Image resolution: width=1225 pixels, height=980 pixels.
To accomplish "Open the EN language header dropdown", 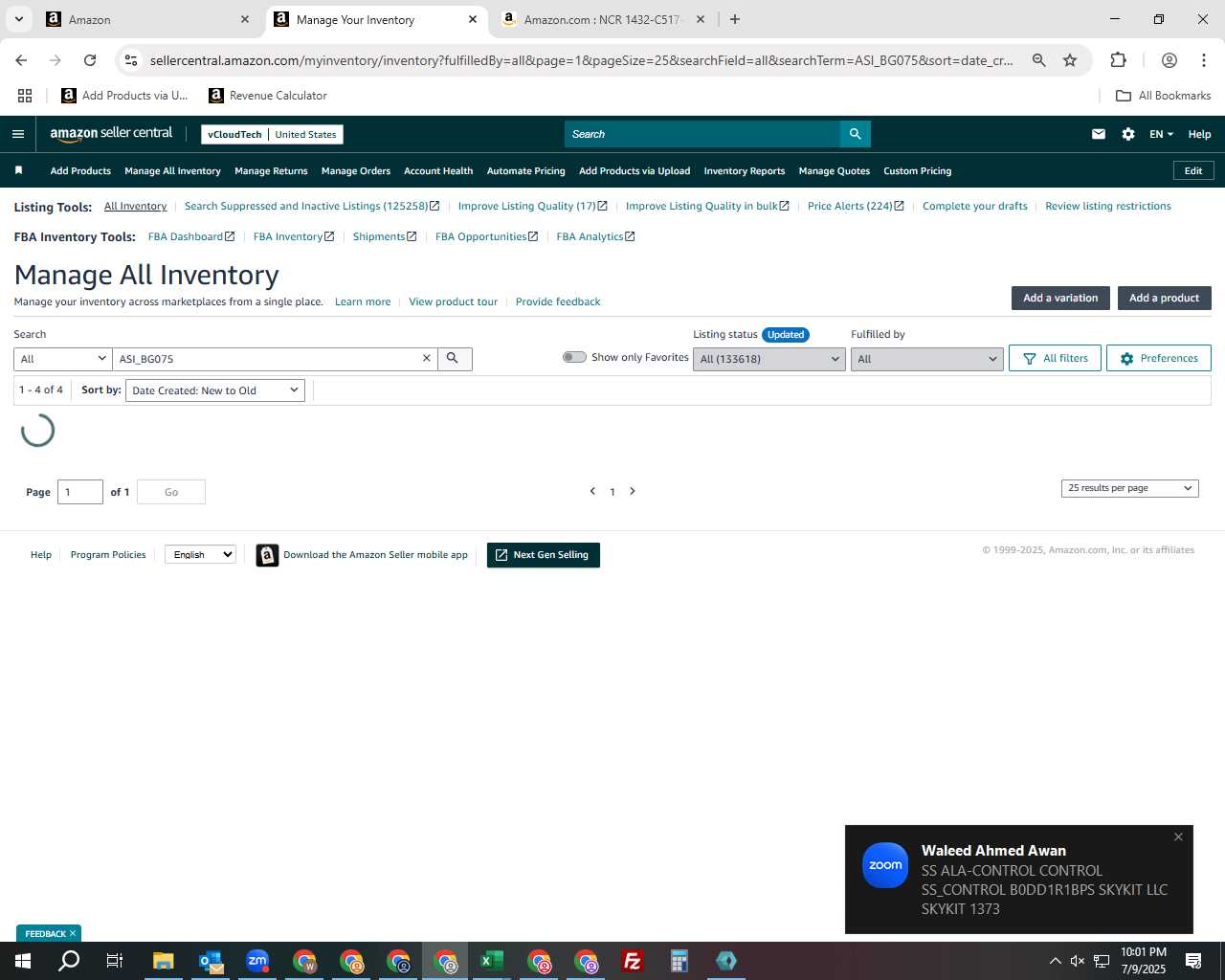I will (1161, 134).
